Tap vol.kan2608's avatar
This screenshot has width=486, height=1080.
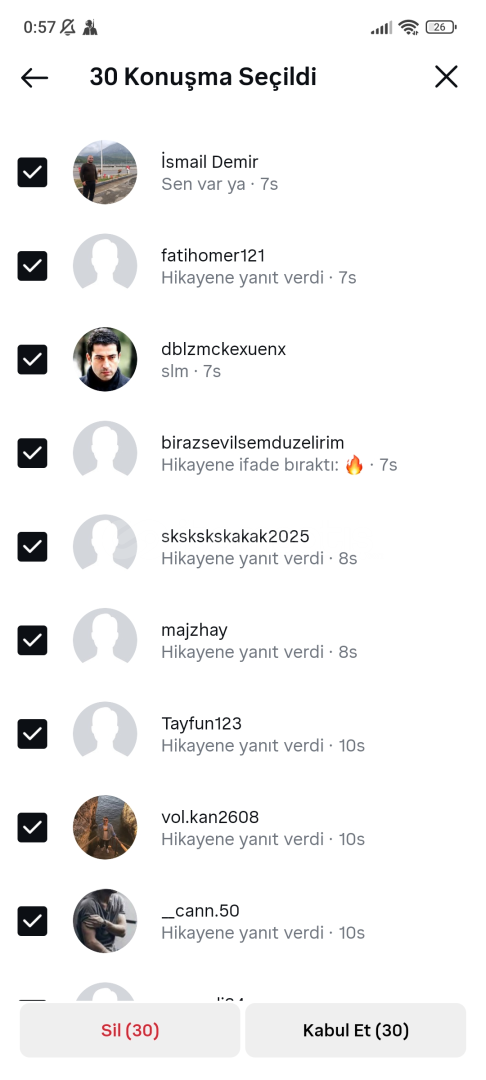tap(105, 827)
